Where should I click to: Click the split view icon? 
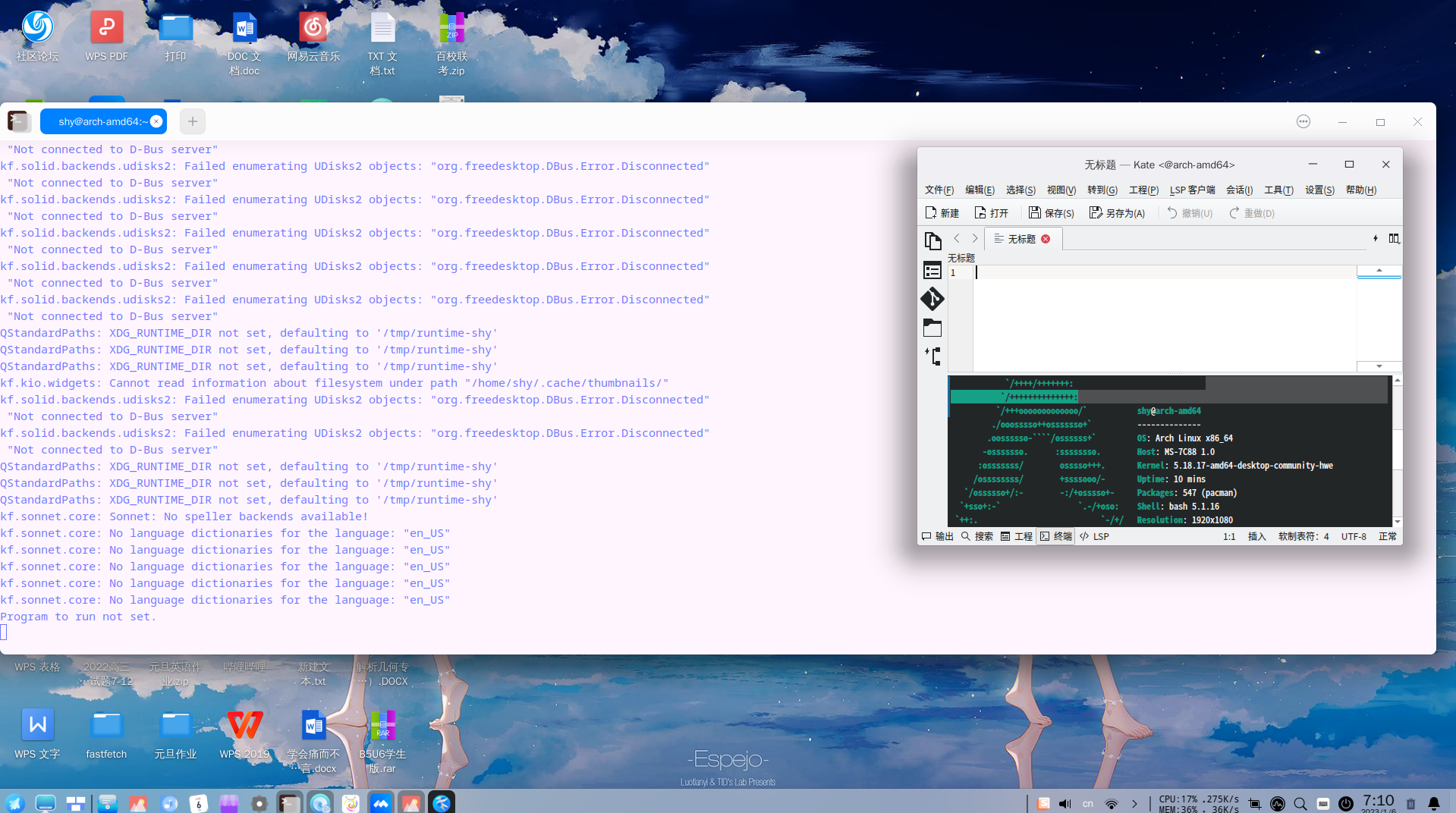(x=1394, y=239)
